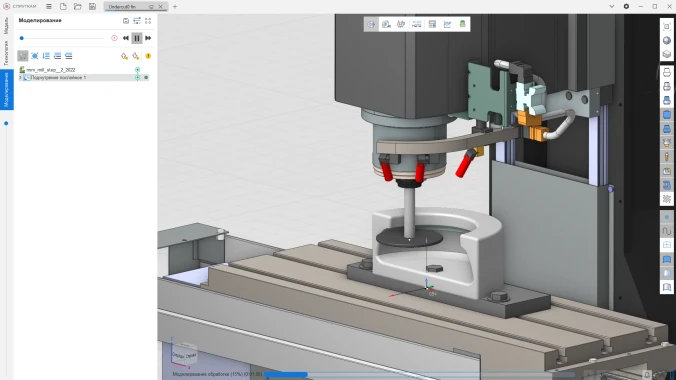This screenshot has height=380, width=676.
Task: Click the blue panel icon below the grid icon
Action: (x=667, y=259)
